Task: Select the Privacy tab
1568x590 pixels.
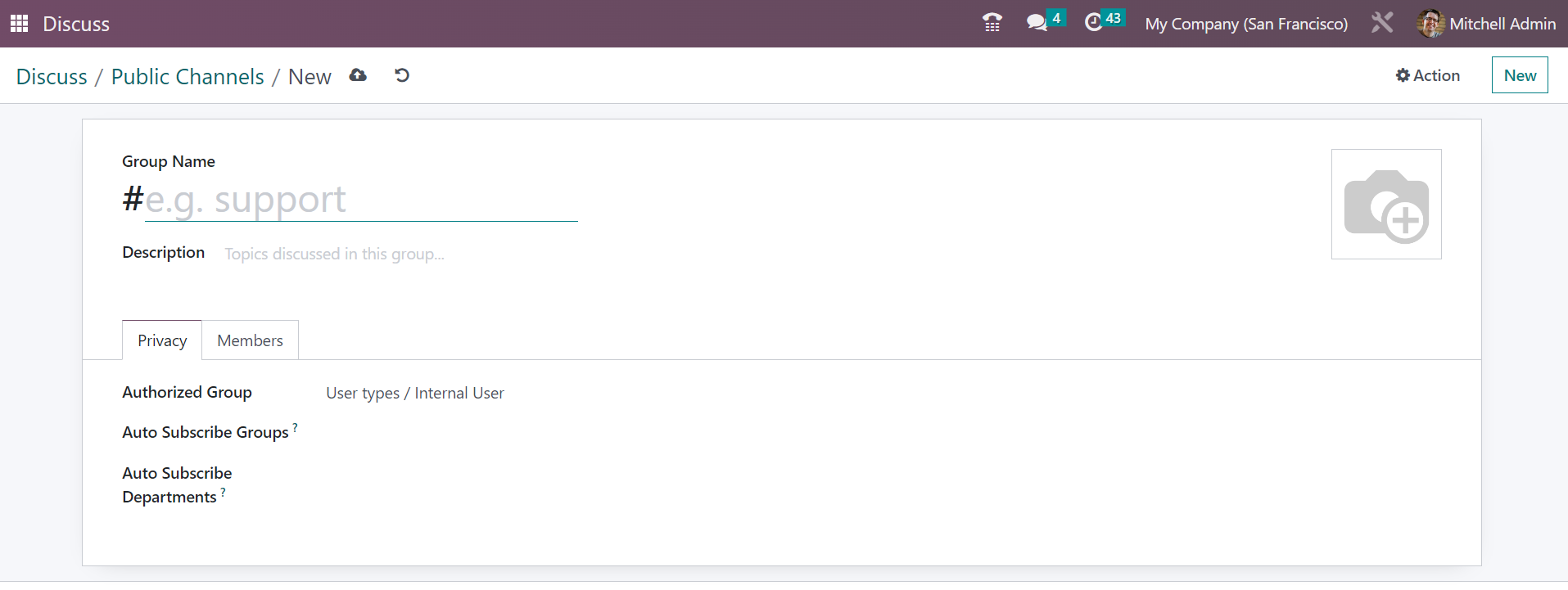Action: click(x=162, y=340)
